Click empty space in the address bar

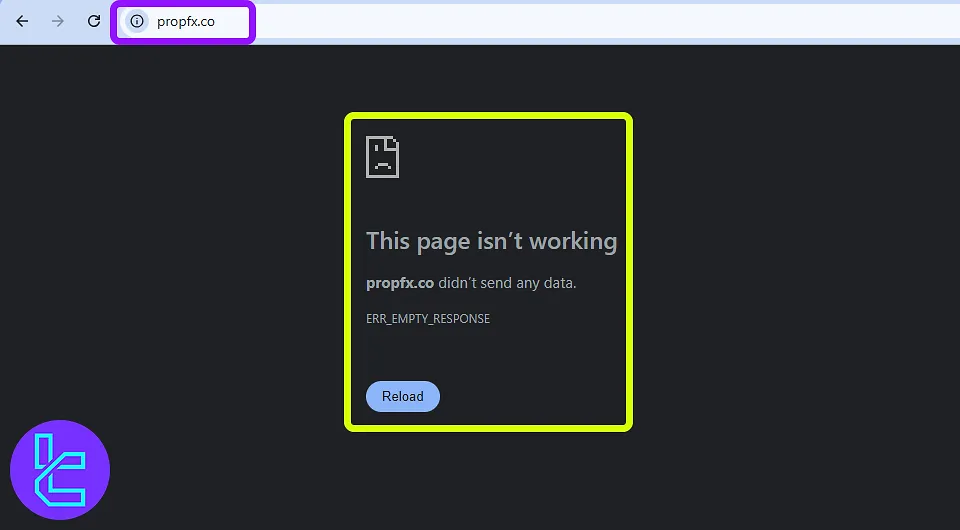tap(600, 21)
